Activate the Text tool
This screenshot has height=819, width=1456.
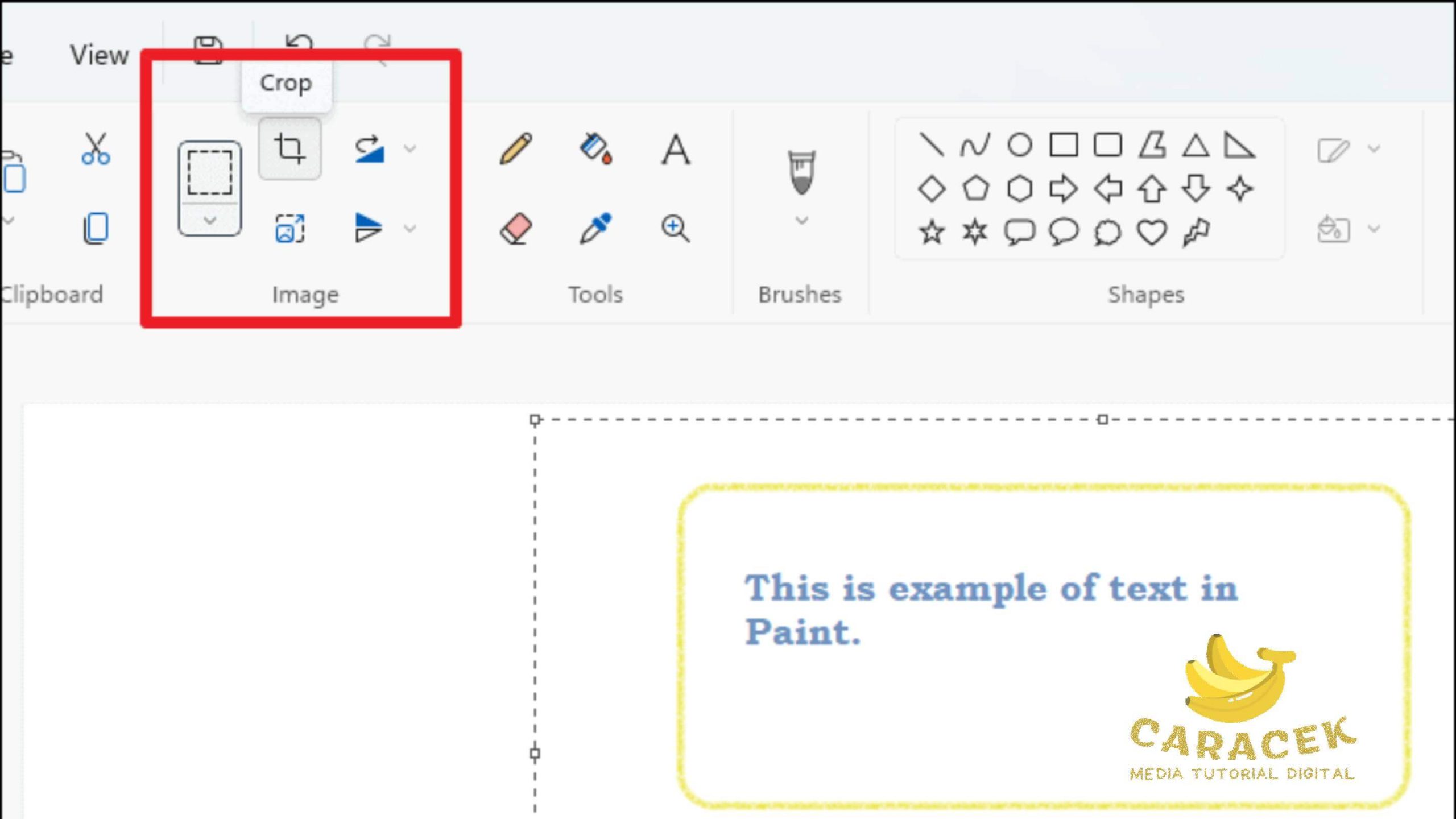[675, 149]
